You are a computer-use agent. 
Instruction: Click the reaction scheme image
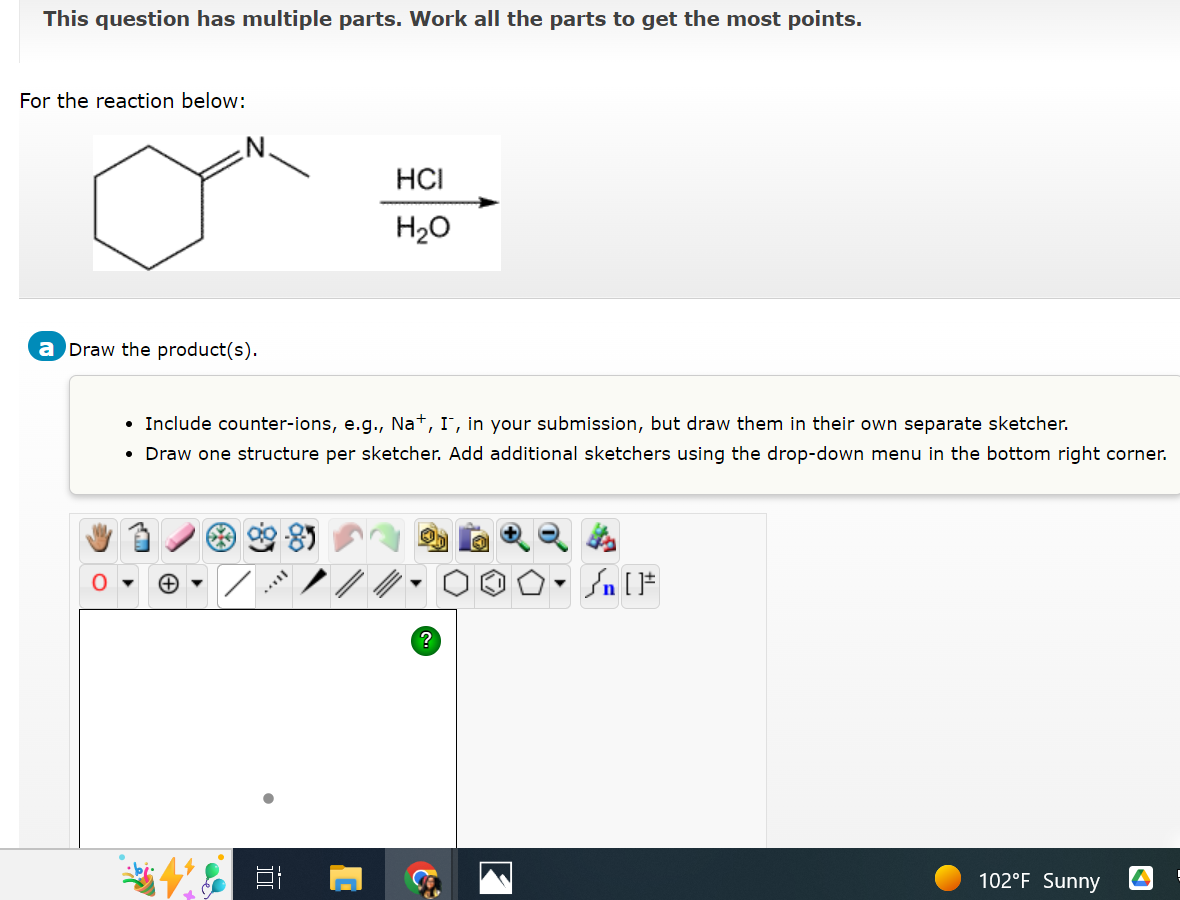(x=297, y=203)
